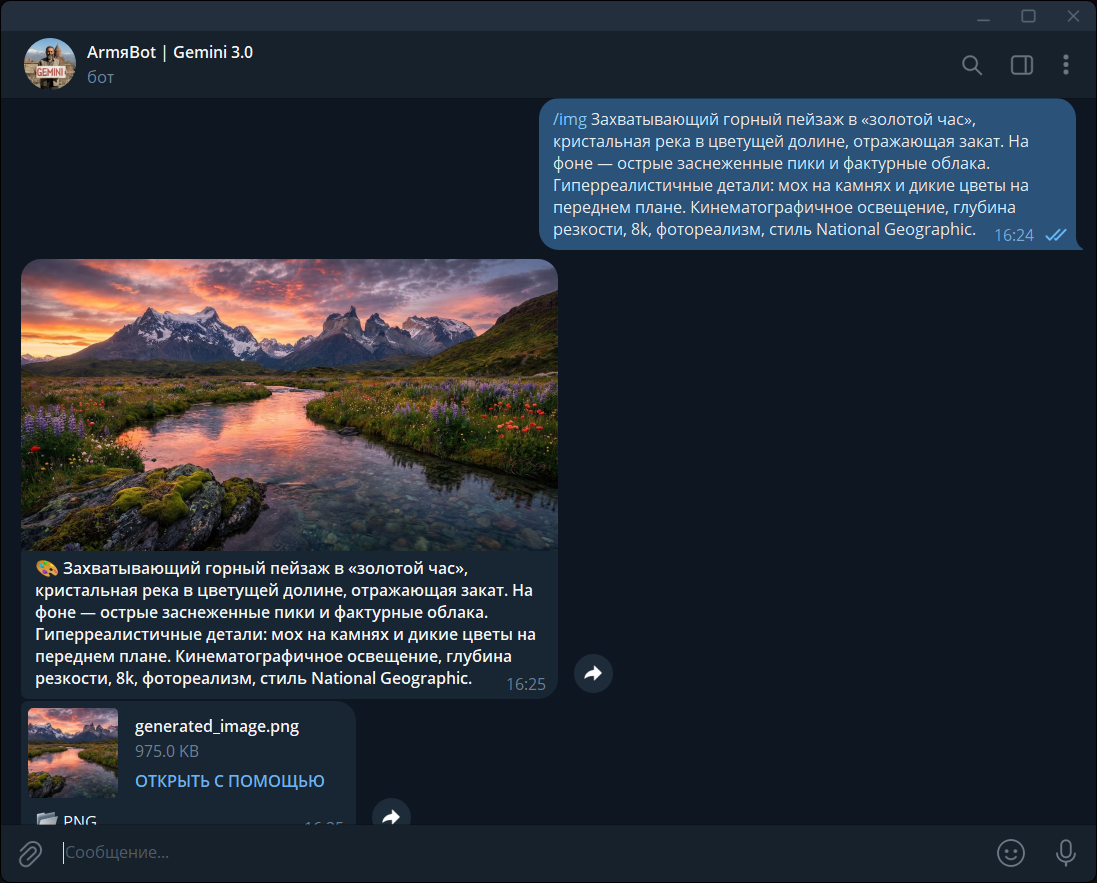Maximize the Telegram window
The height and width of the screenshot is (883, 1097).
pos(1028,16)
